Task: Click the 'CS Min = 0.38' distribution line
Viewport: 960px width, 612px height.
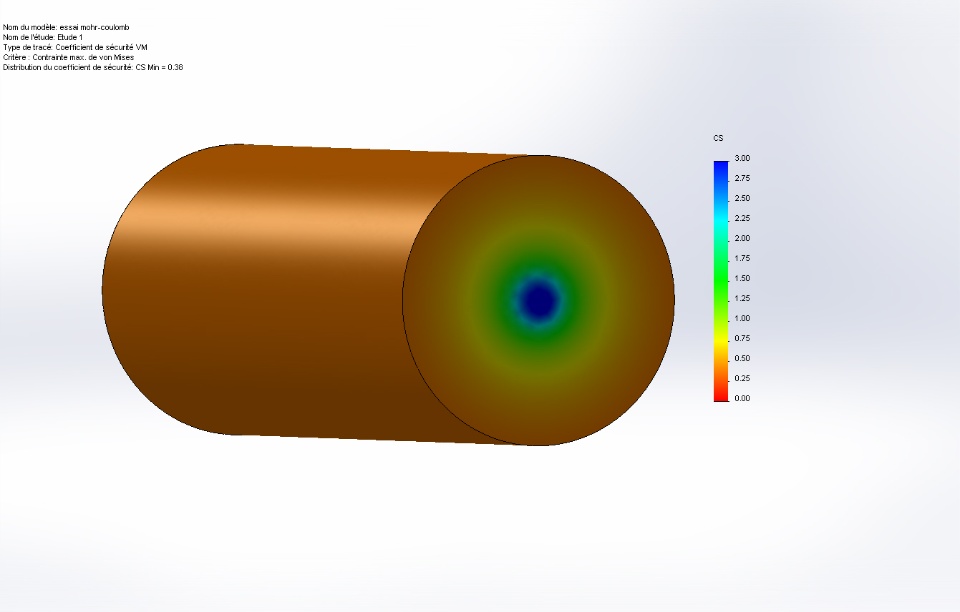Action: click(93, 67)
